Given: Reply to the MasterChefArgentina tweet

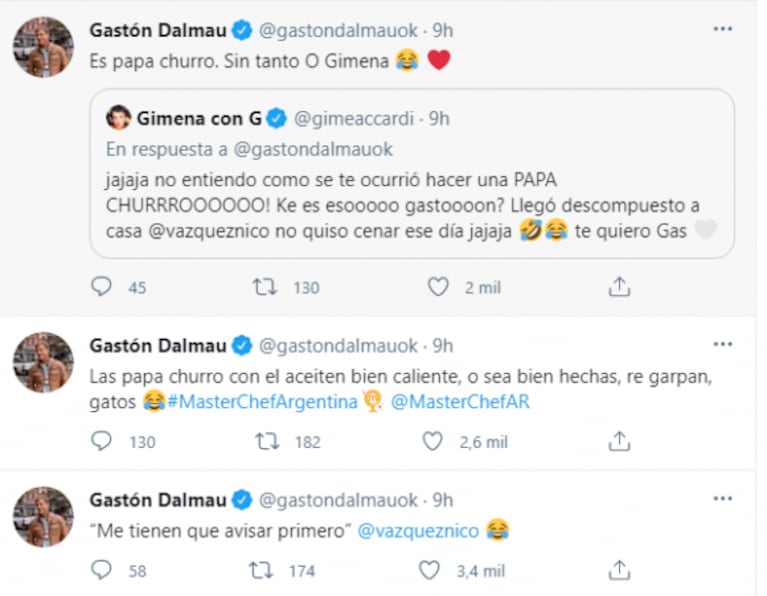Looking at the screenshot, I should [x=103, y=440].
